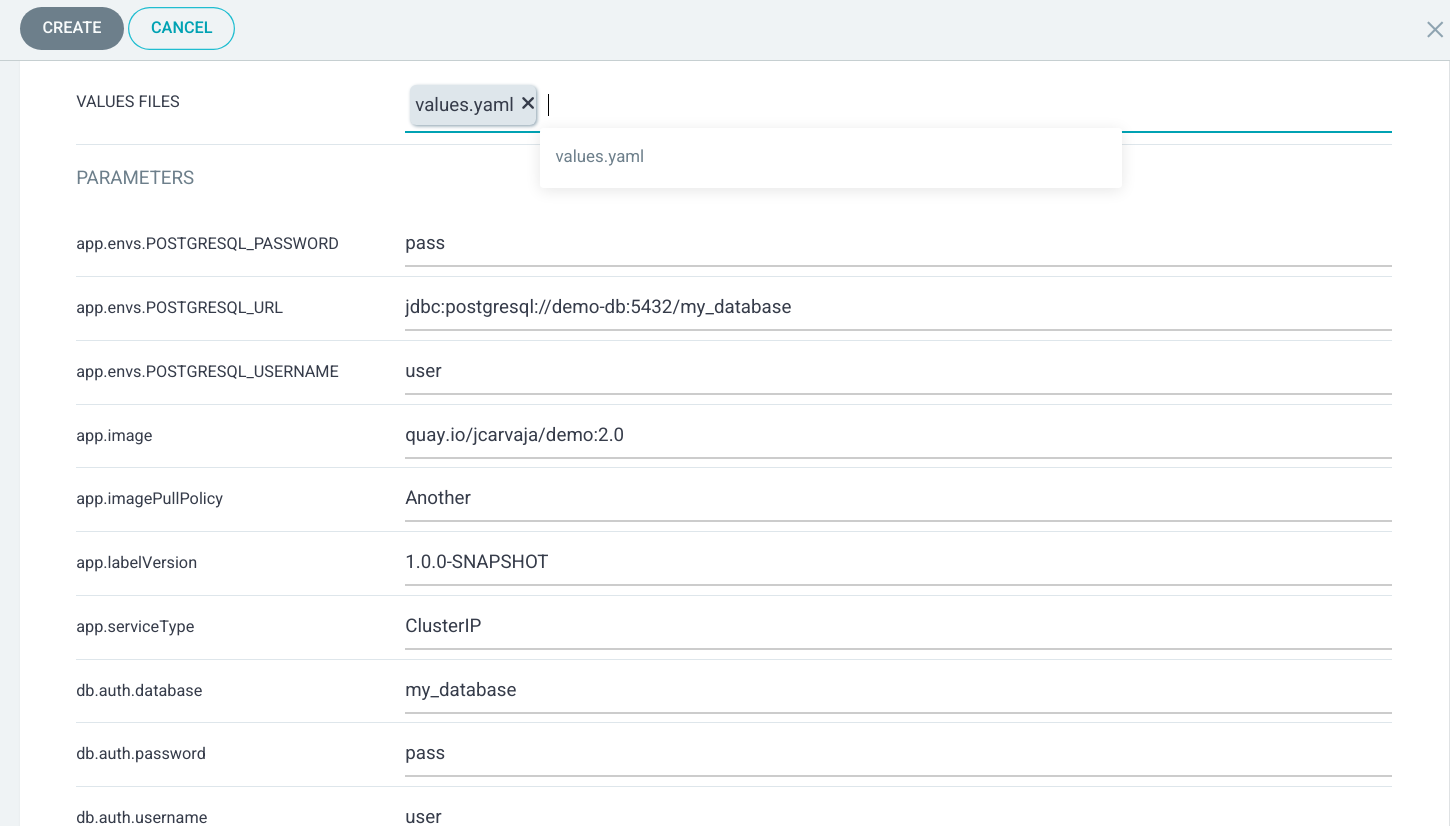Click the db.auth.username label

142,817
